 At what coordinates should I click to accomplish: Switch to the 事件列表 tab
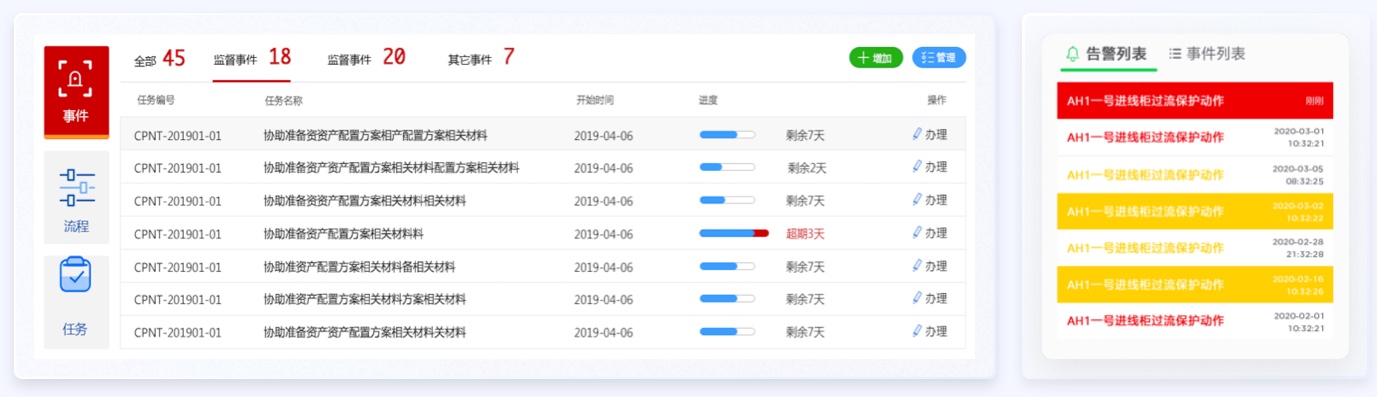coord(1207,54)
